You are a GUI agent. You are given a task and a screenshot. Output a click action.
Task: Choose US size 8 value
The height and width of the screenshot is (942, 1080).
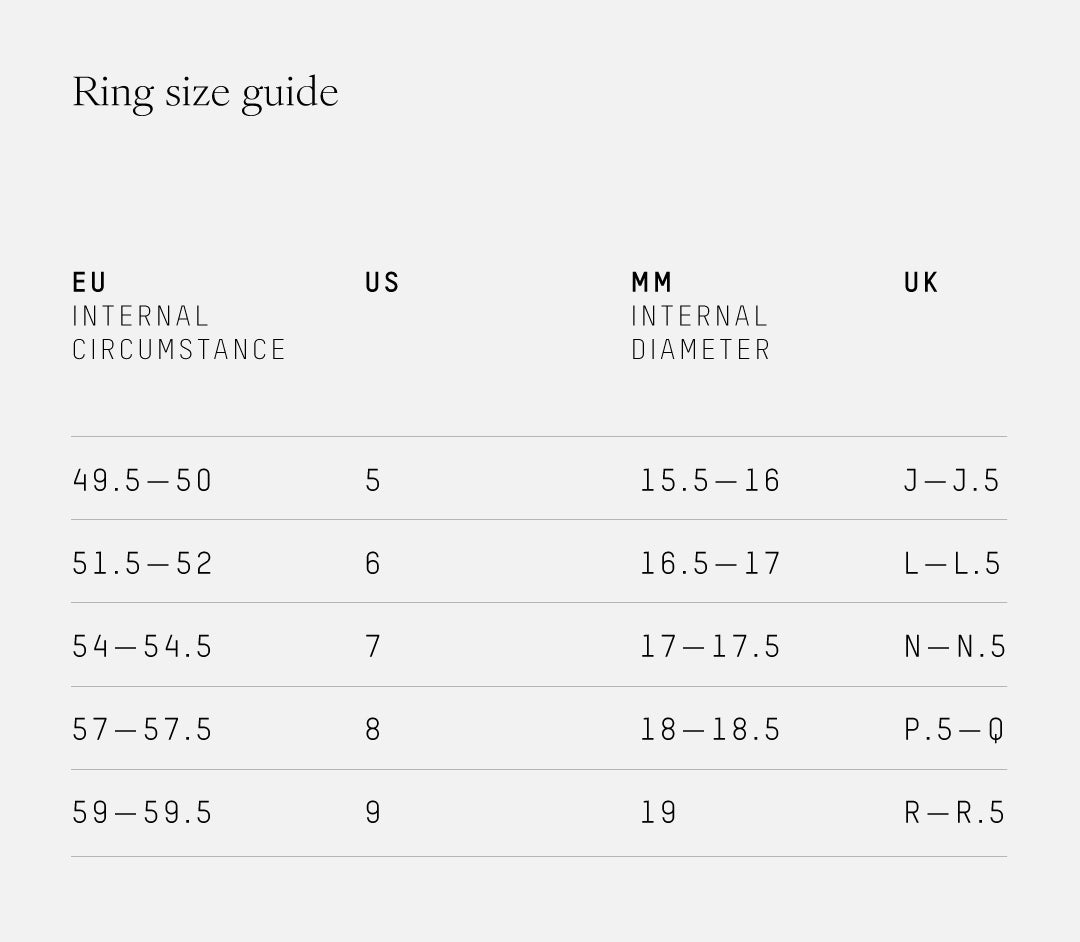point(373,730)
